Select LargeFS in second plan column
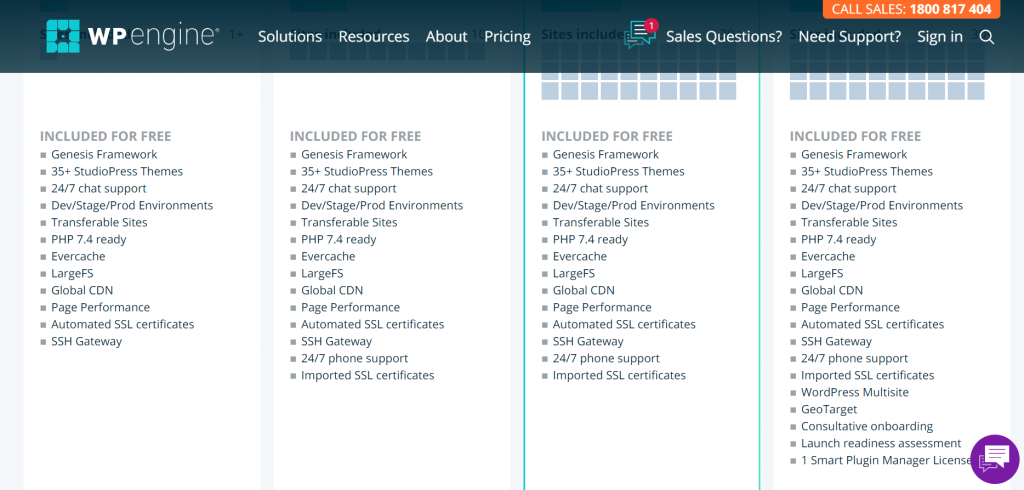The image size is (1024, 490). [322, 273]
